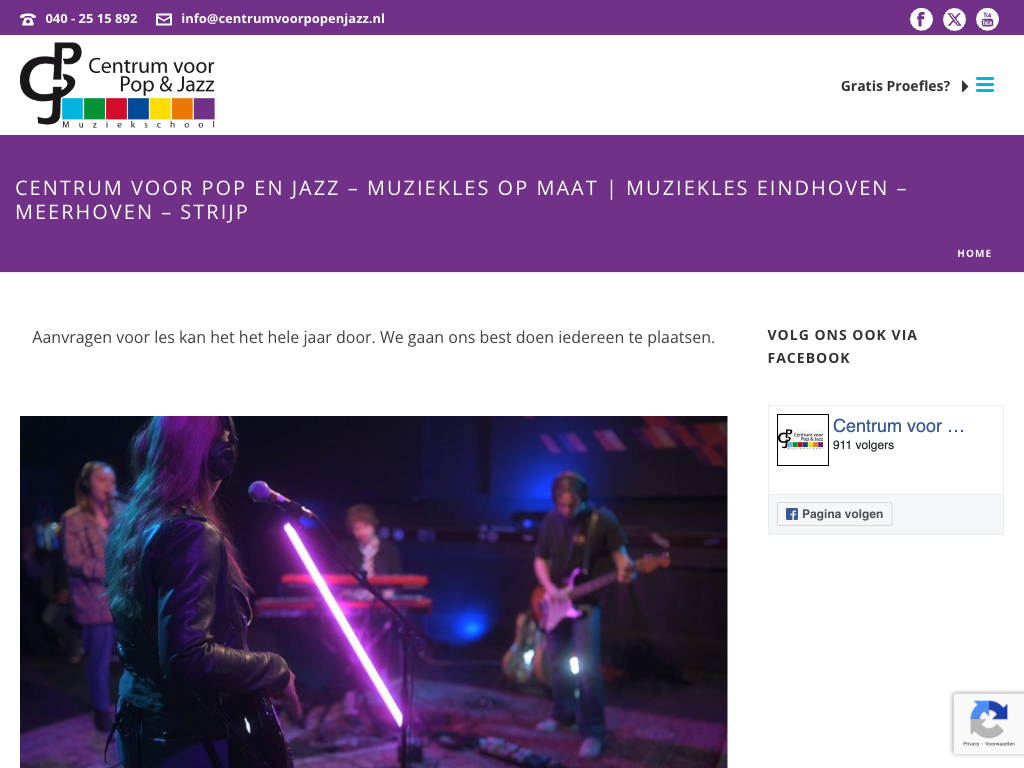Click Facebook widget page profile thumbnail

pos(803,440)
